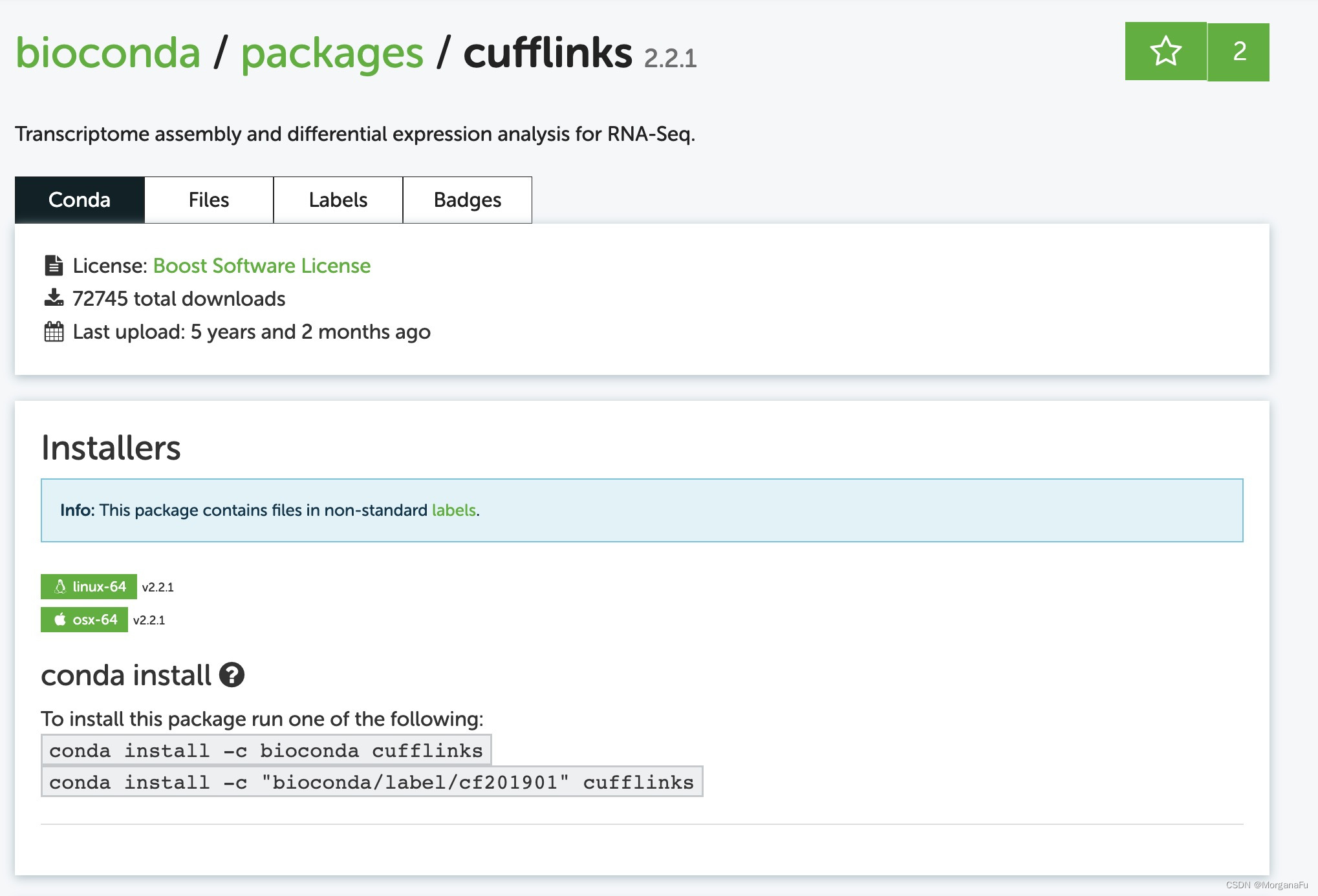Click the linux-64 penguin badge
1318x896 pixels.
pos(89,586)
